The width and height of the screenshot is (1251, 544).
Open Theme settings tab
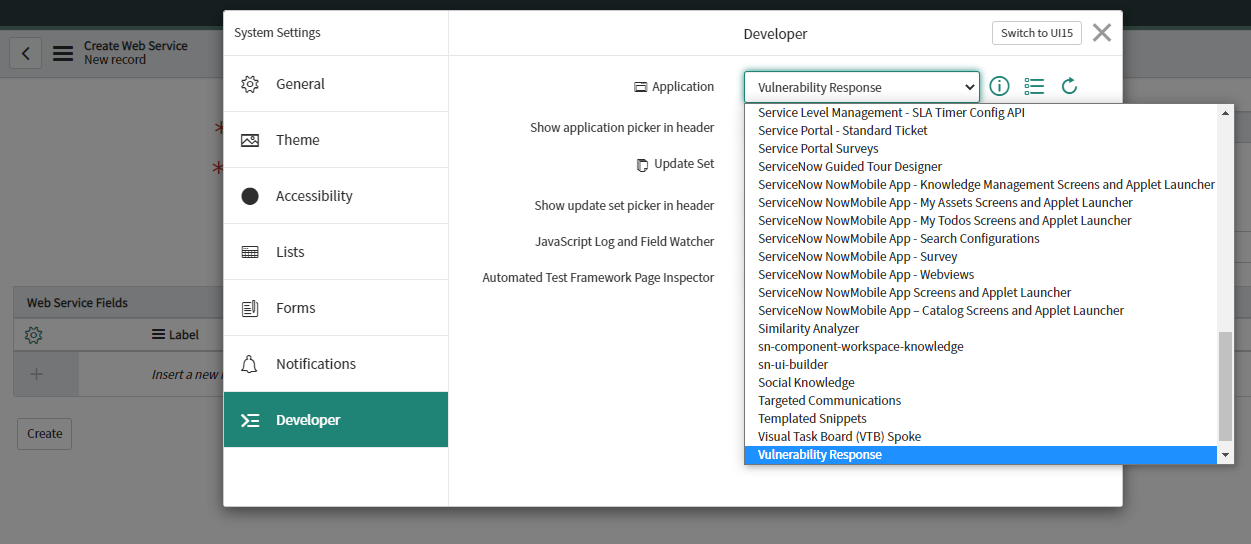[x=336, y=140]
